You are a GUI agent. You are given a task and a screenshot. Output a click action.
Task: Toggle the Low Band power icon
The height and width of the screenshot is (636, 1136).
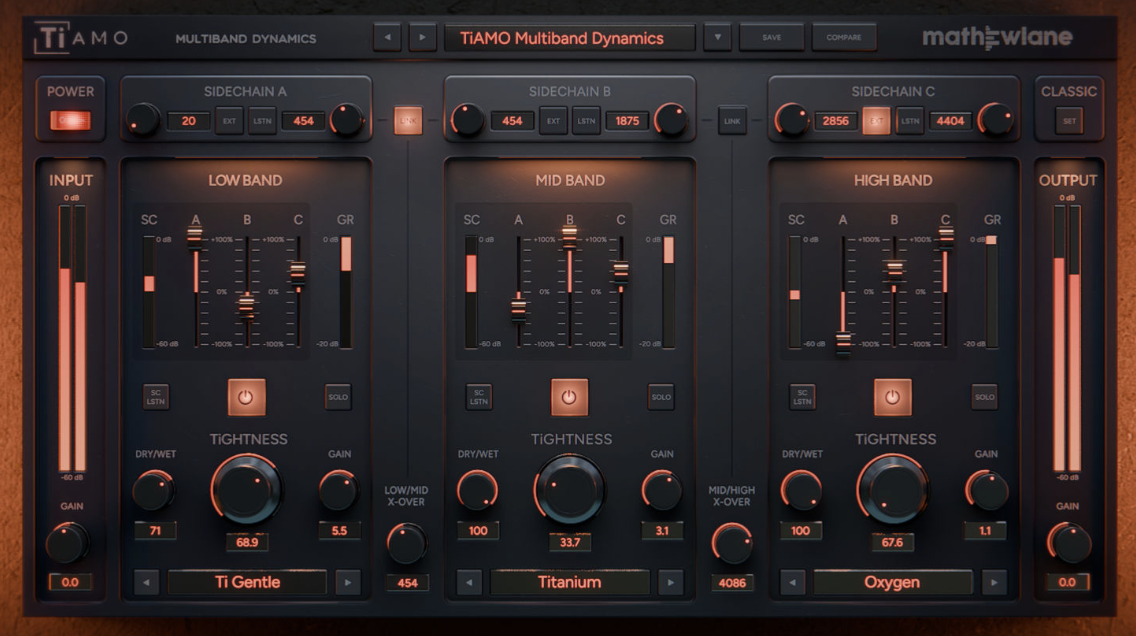(246, 397)
